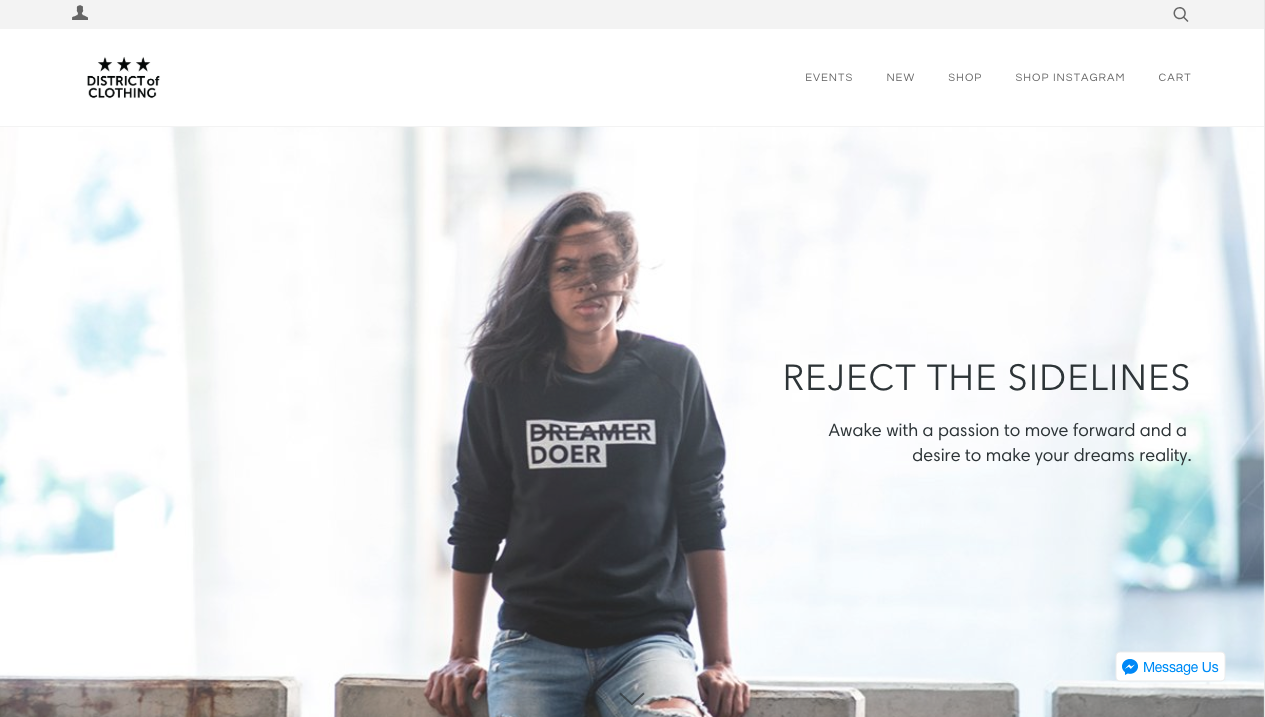Screen dimensions: 1265x717
Task: Click the search magnifier icon
Action: point(1181,14)
